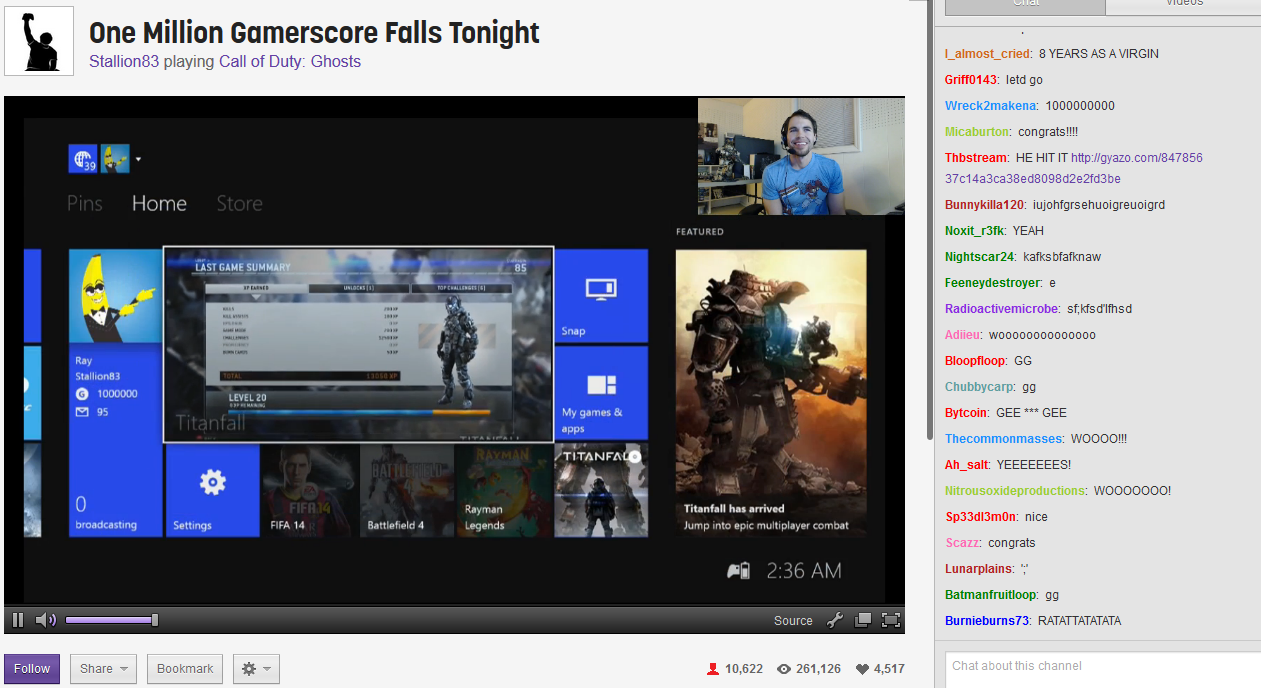Click the stream title heading

314,32
